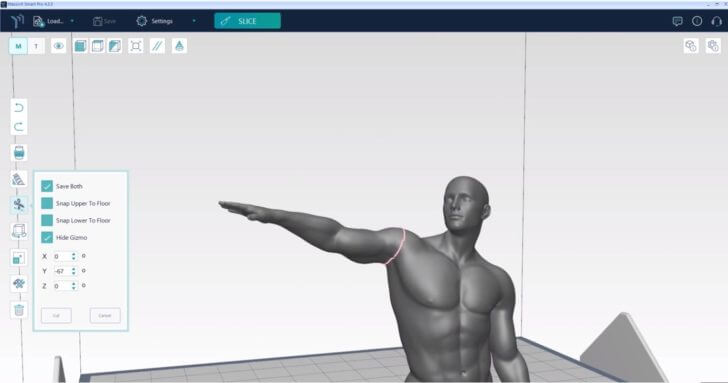
Task: Click the Redo arrow icon
Action: click(19, 127)
